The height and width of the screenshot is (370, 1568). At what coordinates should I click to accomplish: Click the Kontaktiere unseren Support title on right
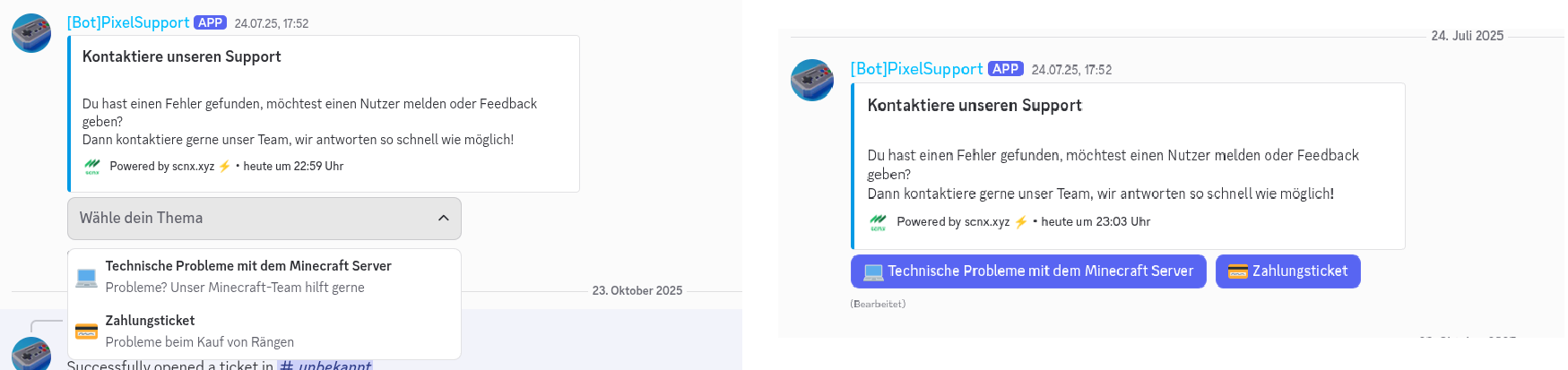975,106
